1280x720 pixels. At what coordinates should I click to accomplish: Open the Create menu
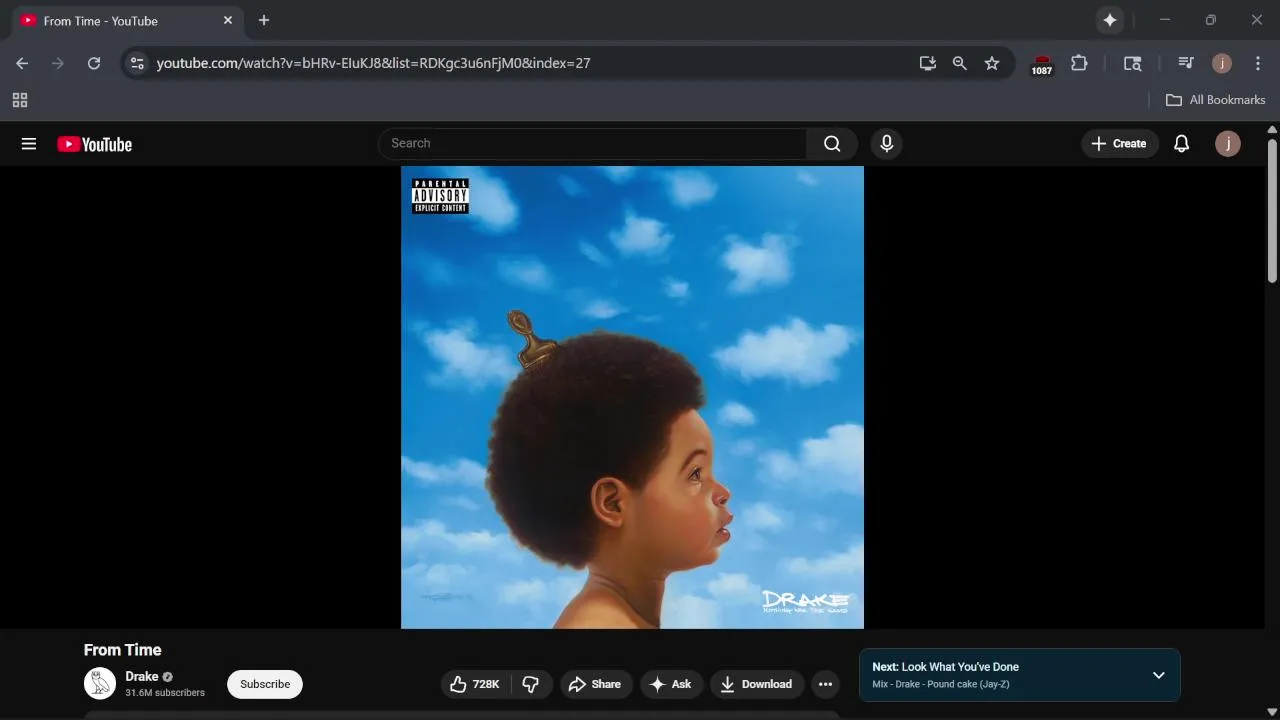1120,144
